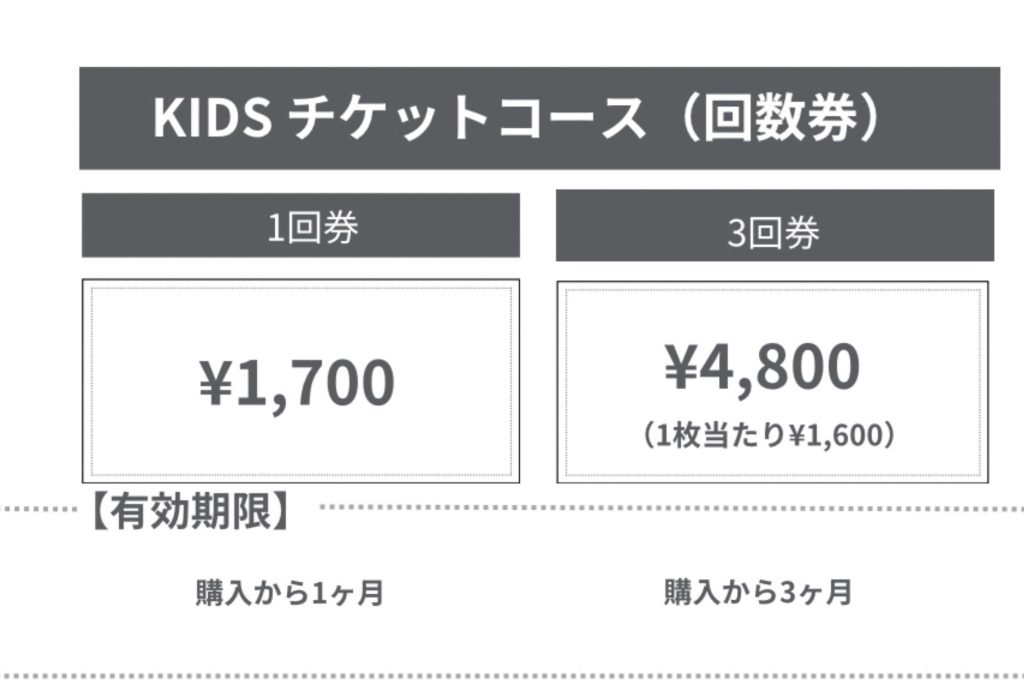This screenshot has width=1024, height=693.
Task: Select the 3回券 header tab
Action: pos(774,231)
